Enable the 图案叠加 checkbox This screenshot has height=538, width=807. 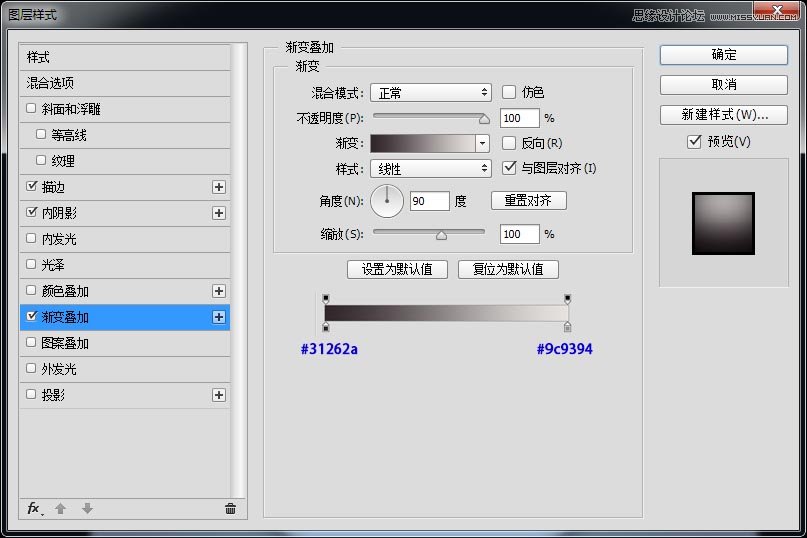point(31,342)
